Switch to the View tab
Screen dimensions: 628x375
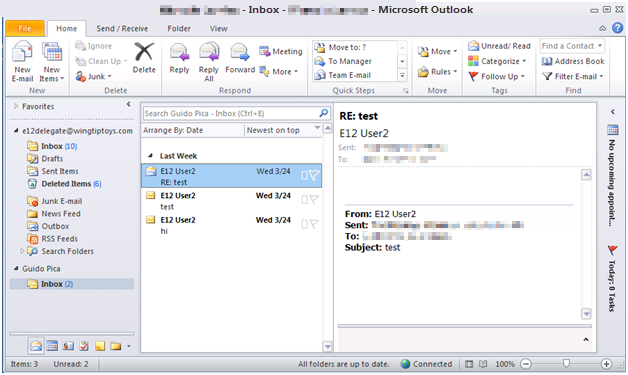218,28
